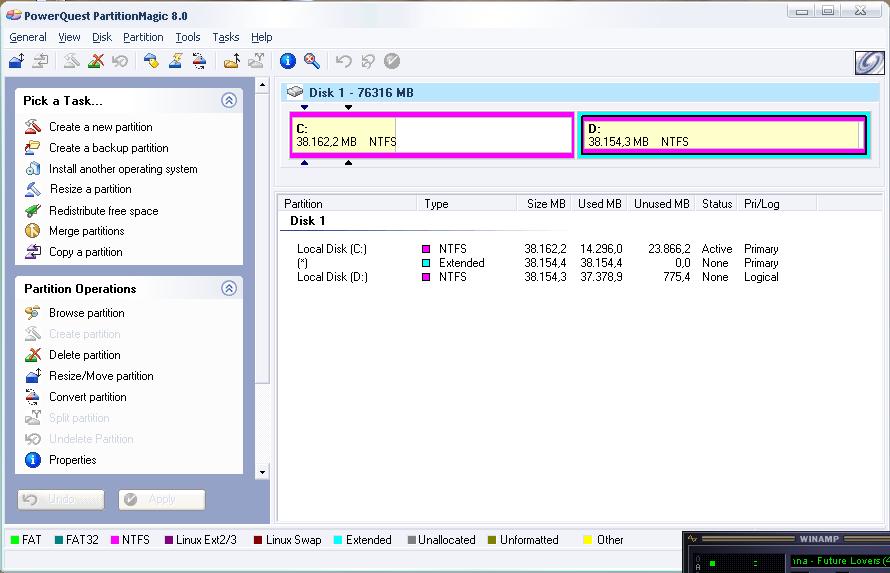890x573 pixels.
Task: Click the blue Properties icon in Partition Operations
Action: [33, 460]
